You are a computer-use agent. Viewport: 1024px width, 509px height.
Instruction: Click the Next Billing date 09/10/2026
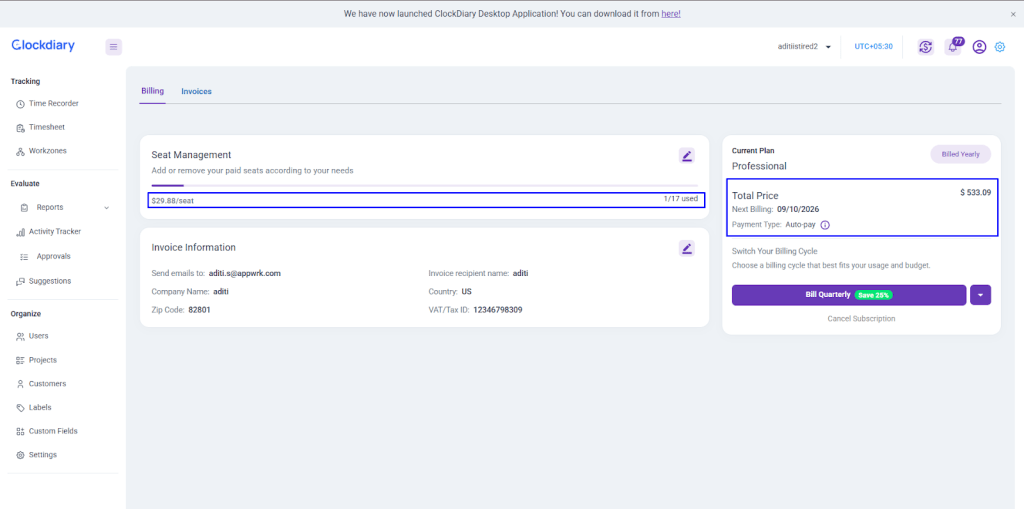coord(797,210)
